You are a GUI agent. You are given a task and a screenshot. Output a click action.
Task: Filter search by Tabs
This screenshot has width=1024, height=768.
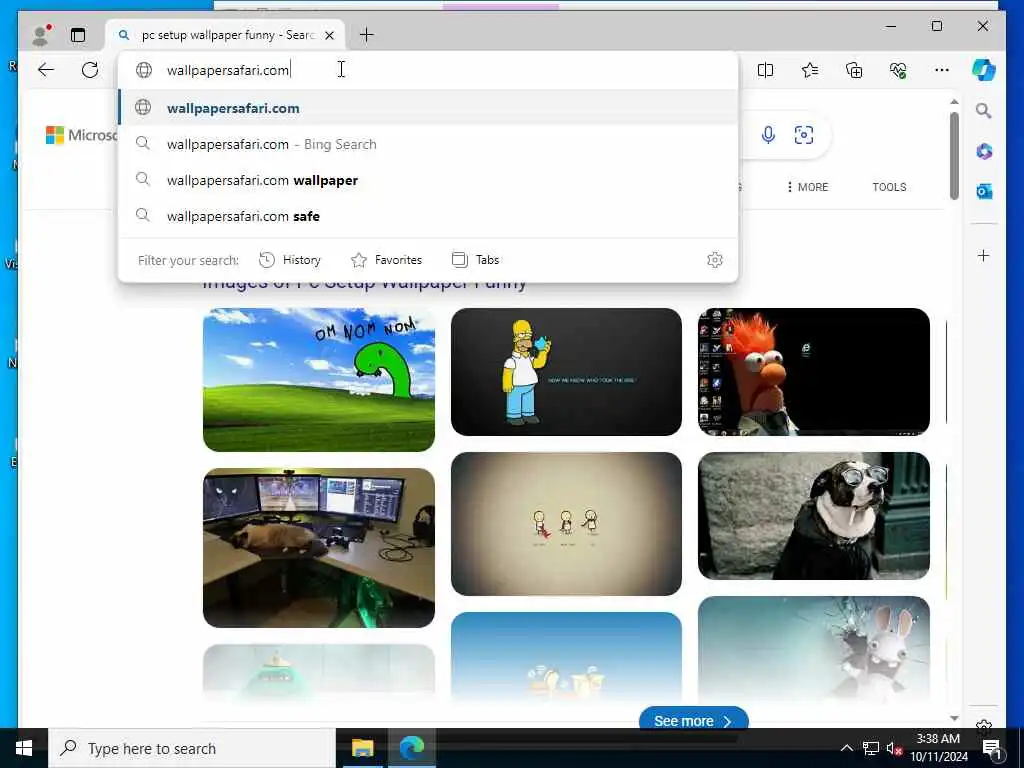476,260
